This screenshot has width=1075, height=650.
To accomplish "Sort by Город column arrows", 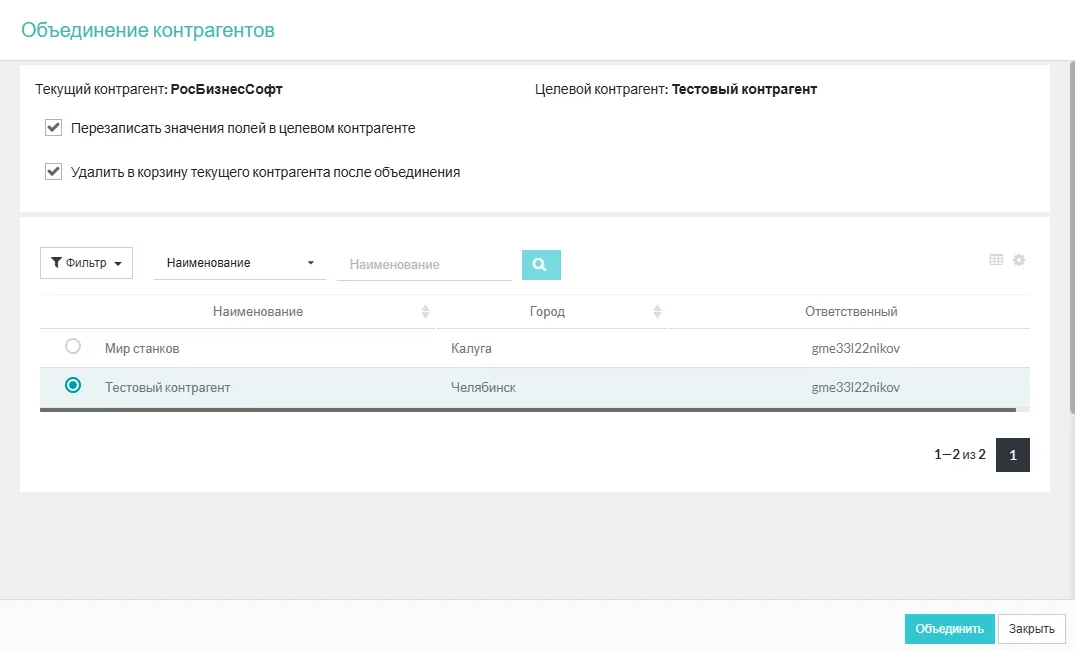I will click(657, 312).
